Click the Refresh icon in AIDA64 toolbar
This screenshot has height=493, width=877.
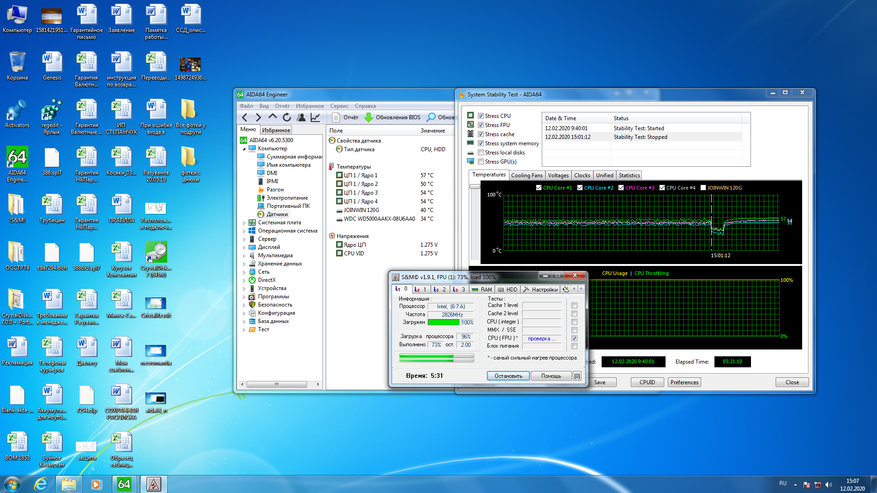pyautogui.click(x=287, y=117)
